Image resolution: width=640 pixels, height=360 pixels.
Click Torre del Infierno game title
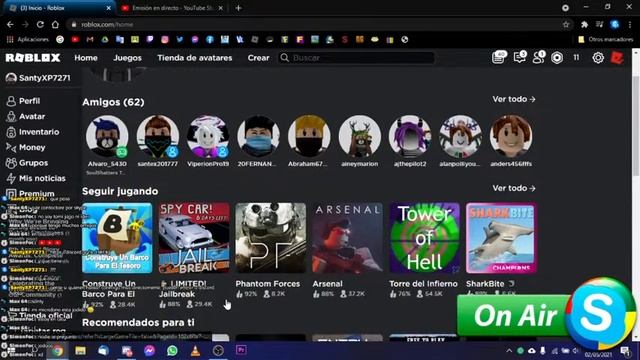pyautogui.click(x=423, y=284)
